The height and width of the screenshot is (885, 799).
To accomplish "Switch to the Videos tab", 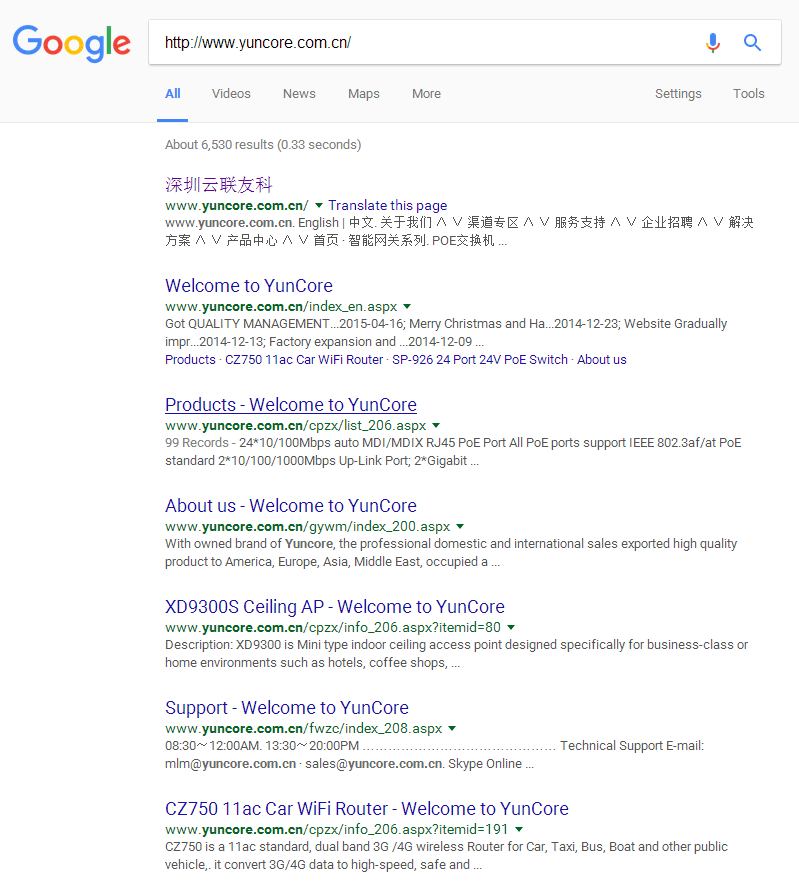I will pyautogui.click(x=231, y=94).
